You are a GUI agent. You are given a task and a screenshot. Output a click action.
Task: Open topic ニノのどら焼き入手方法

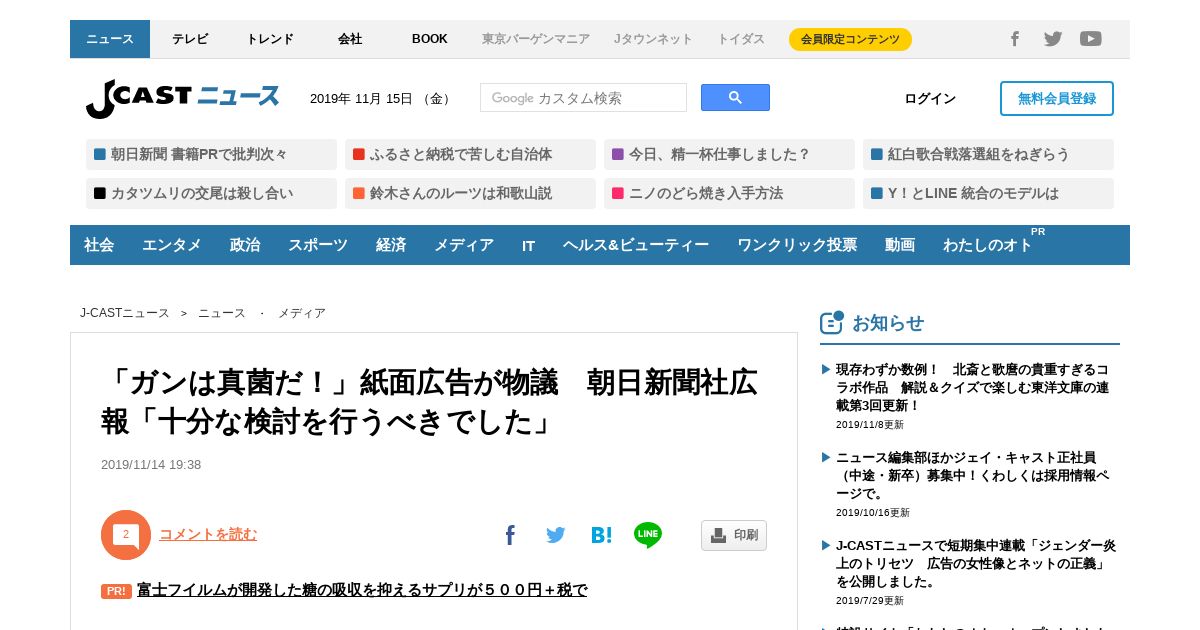[x=729, y=193]
